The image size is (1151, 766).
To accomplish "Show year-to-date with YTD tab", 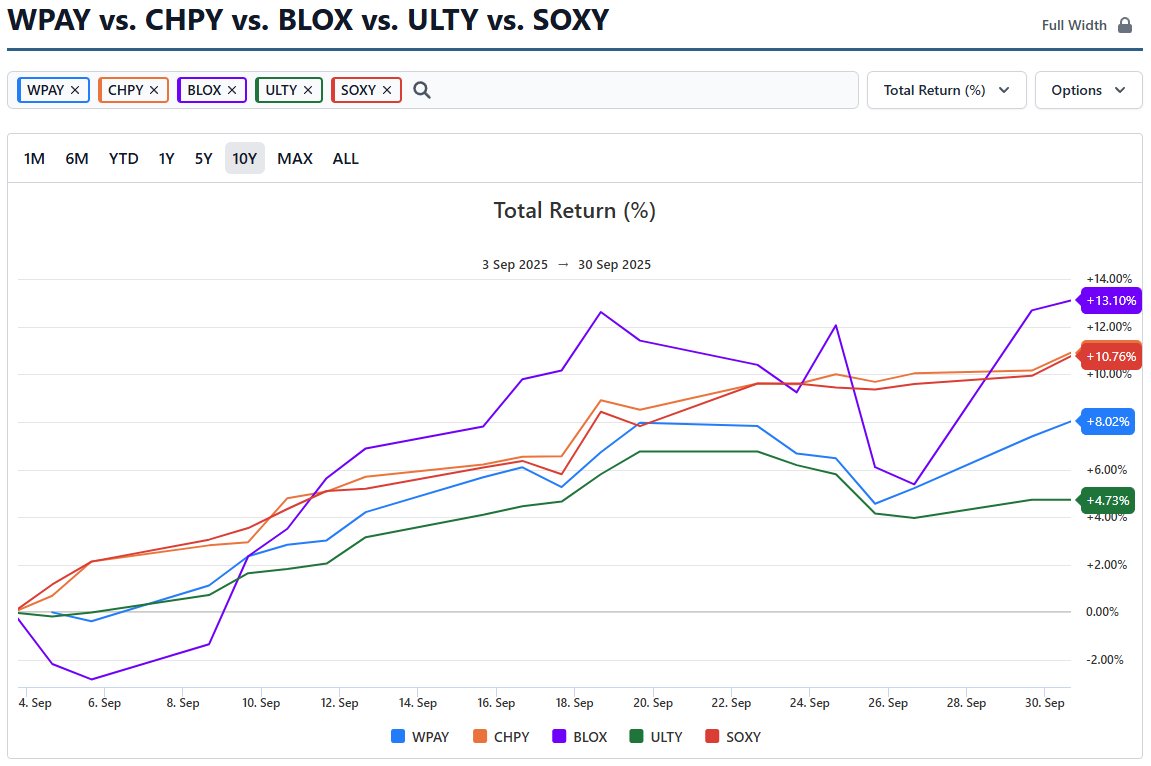I will tap(124, 158).
